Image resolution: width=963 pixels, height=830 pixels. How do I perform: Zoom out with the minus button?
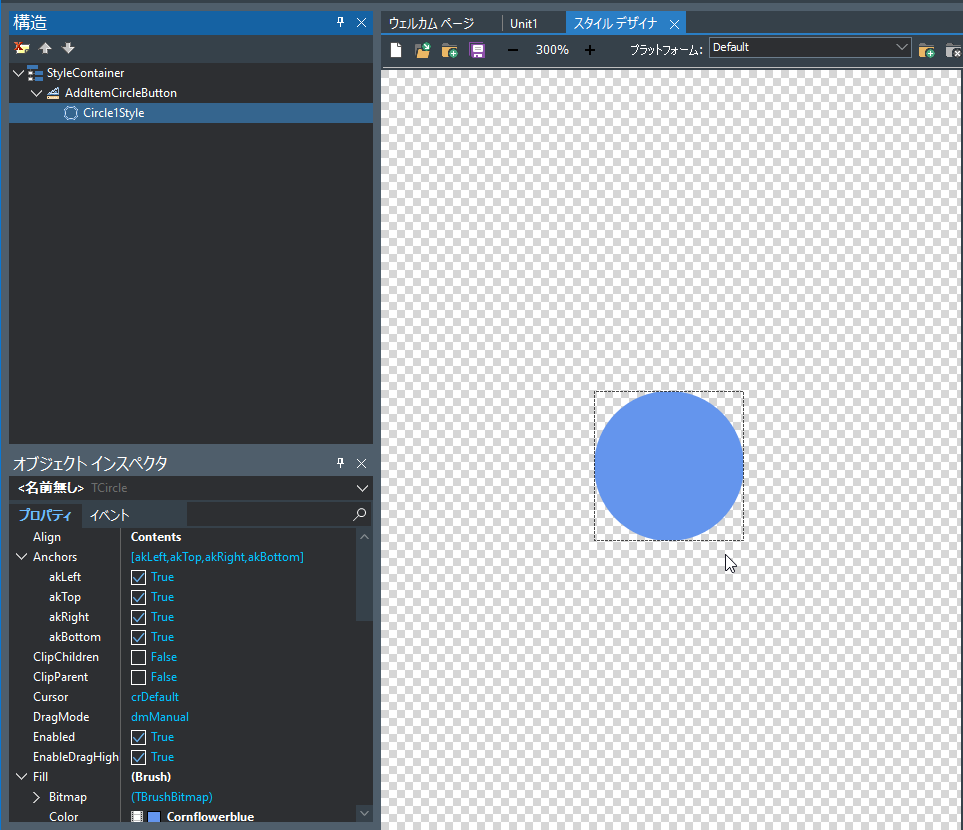513,50
